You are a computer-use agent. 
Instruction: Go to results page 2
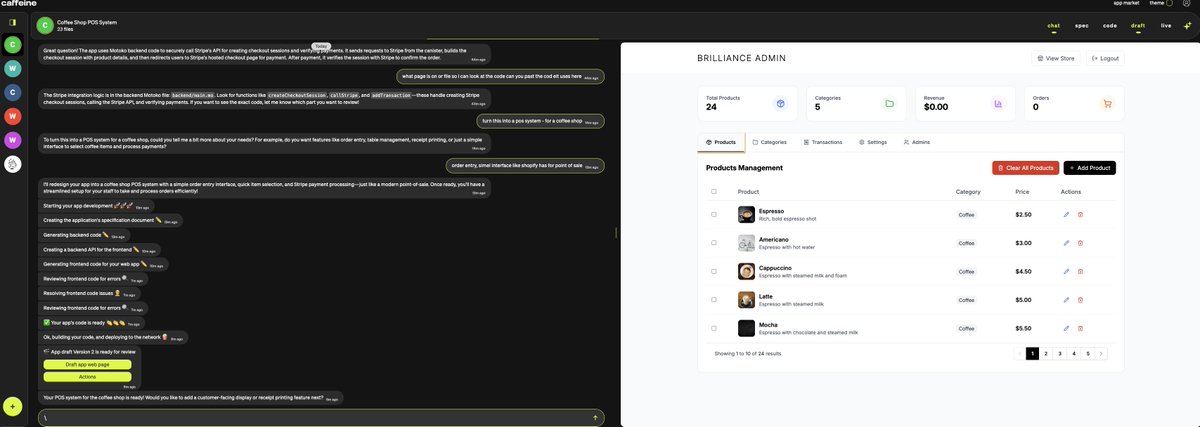[x=1046, y=353]
